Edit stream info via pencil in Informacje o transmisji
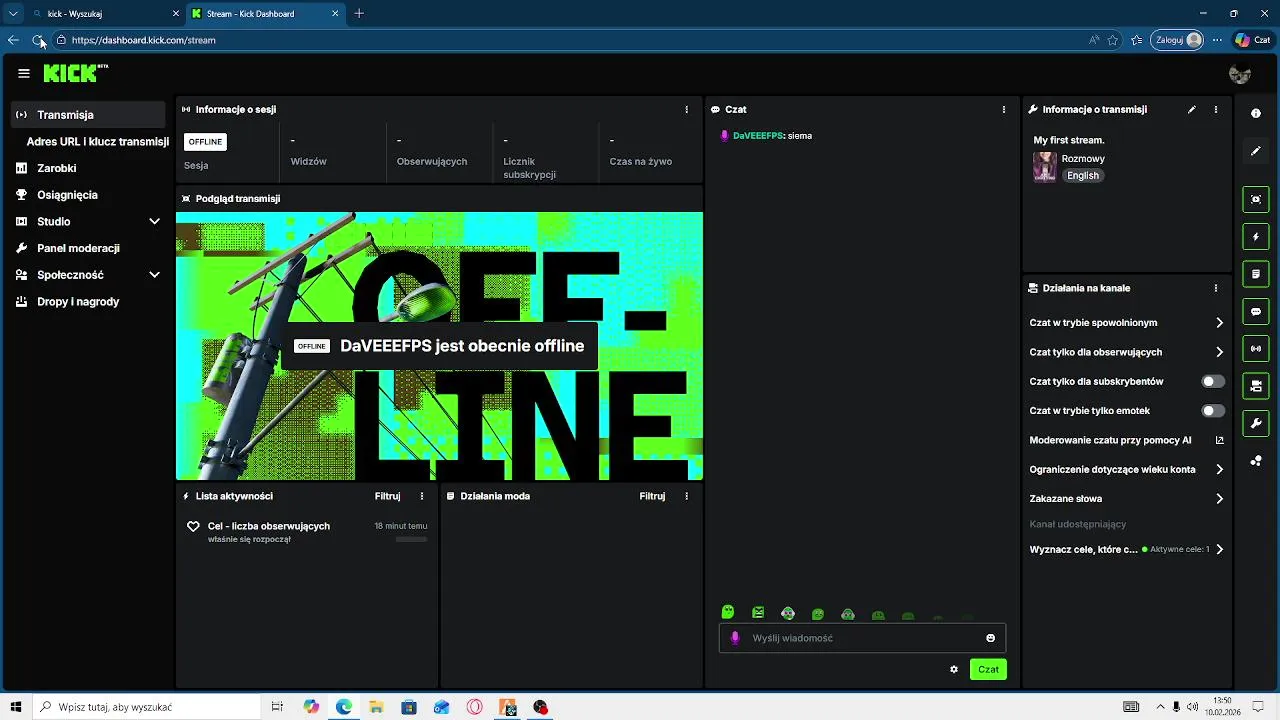This screenshot has width=1280, height=720. click(1192, 110)
